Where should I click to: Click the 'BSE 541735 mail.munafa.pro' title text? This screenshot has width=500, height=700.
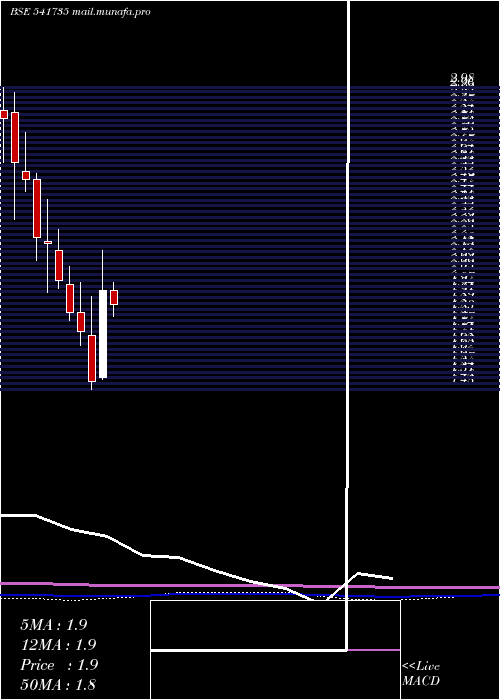click(80, 12)
